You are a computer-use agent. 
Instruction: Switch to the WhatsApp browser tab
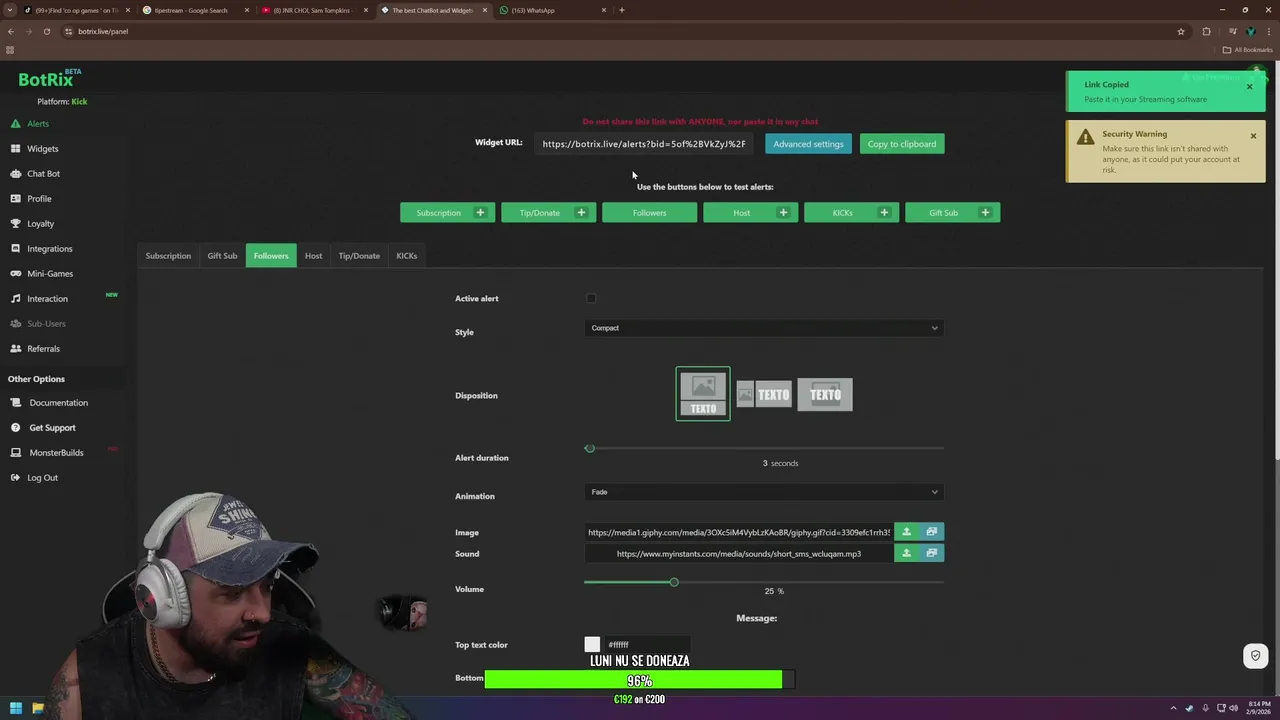point(553,10)
